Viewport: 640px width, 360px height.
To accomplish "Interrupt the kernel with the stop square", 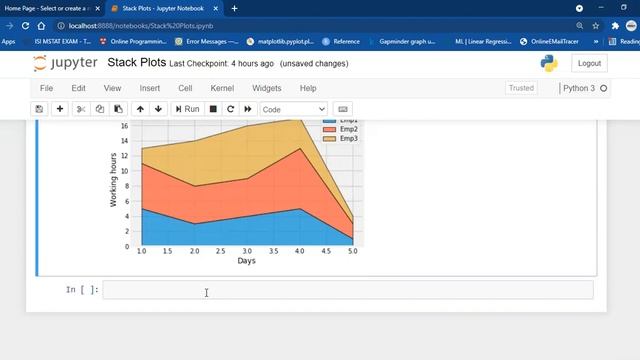I will (213, 109).
